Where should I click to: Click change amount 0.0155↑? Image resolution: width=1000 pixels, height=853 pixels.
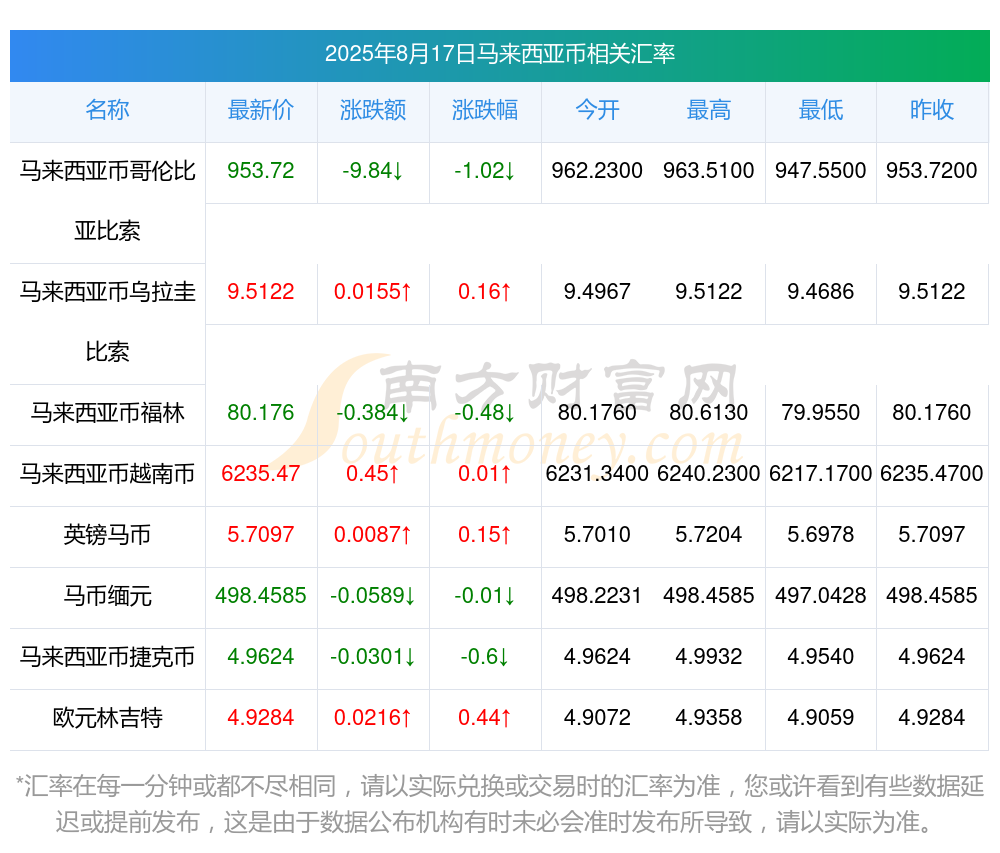coord(373,292)
